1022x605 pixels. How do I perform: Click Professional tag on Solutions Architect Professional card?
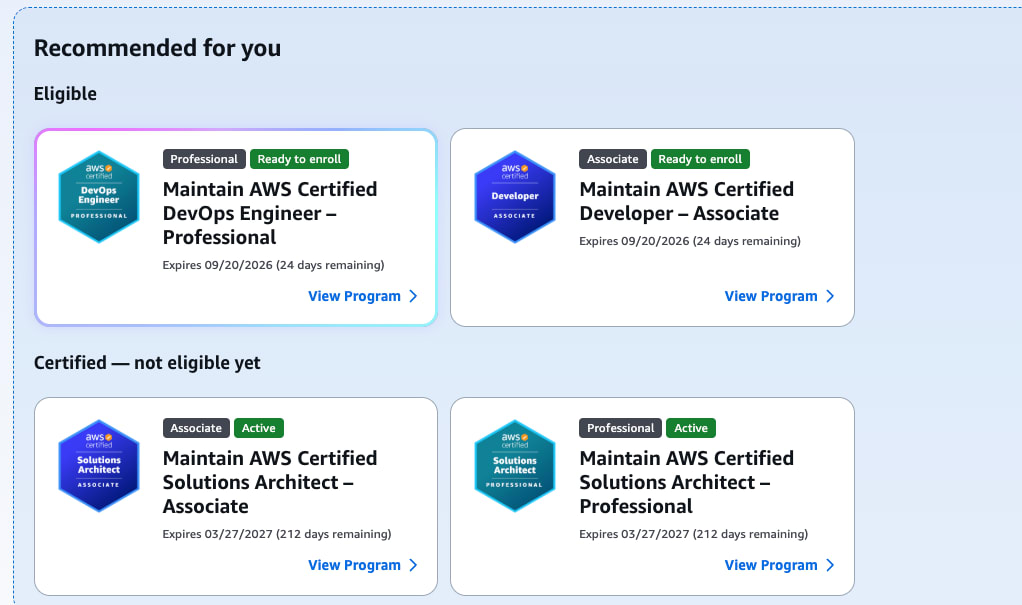[620, 428]
